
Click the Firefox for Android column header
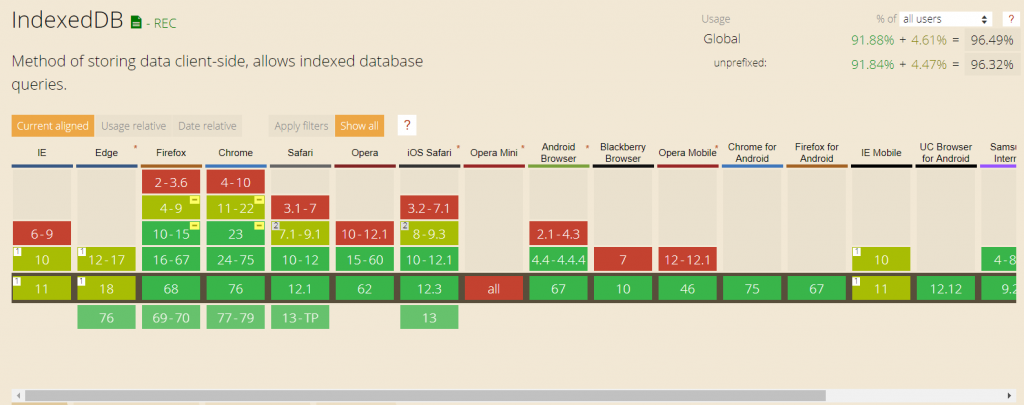[x=816, y=153]
